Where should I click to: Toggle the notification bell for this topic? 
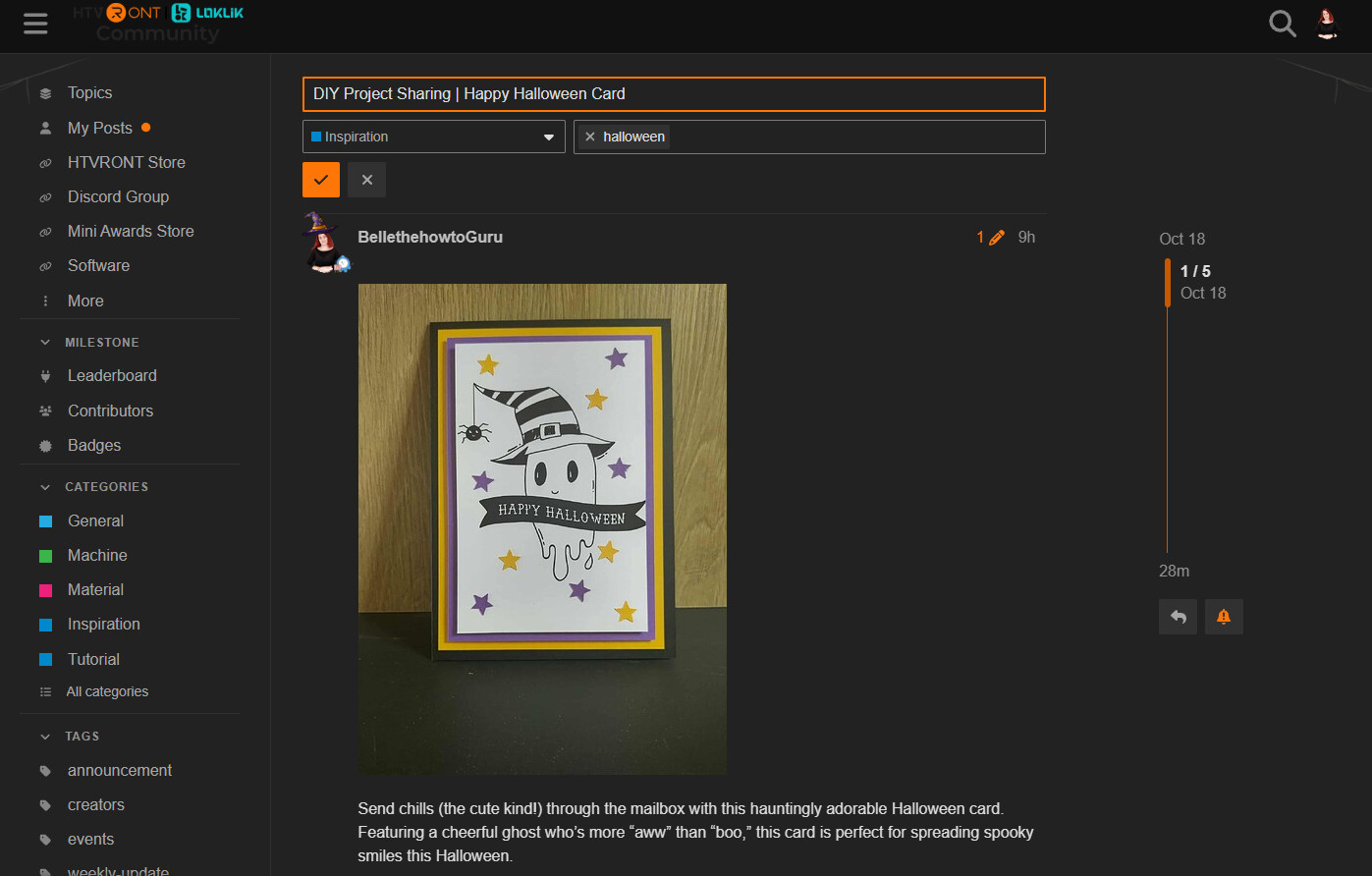click(1224, 617)
